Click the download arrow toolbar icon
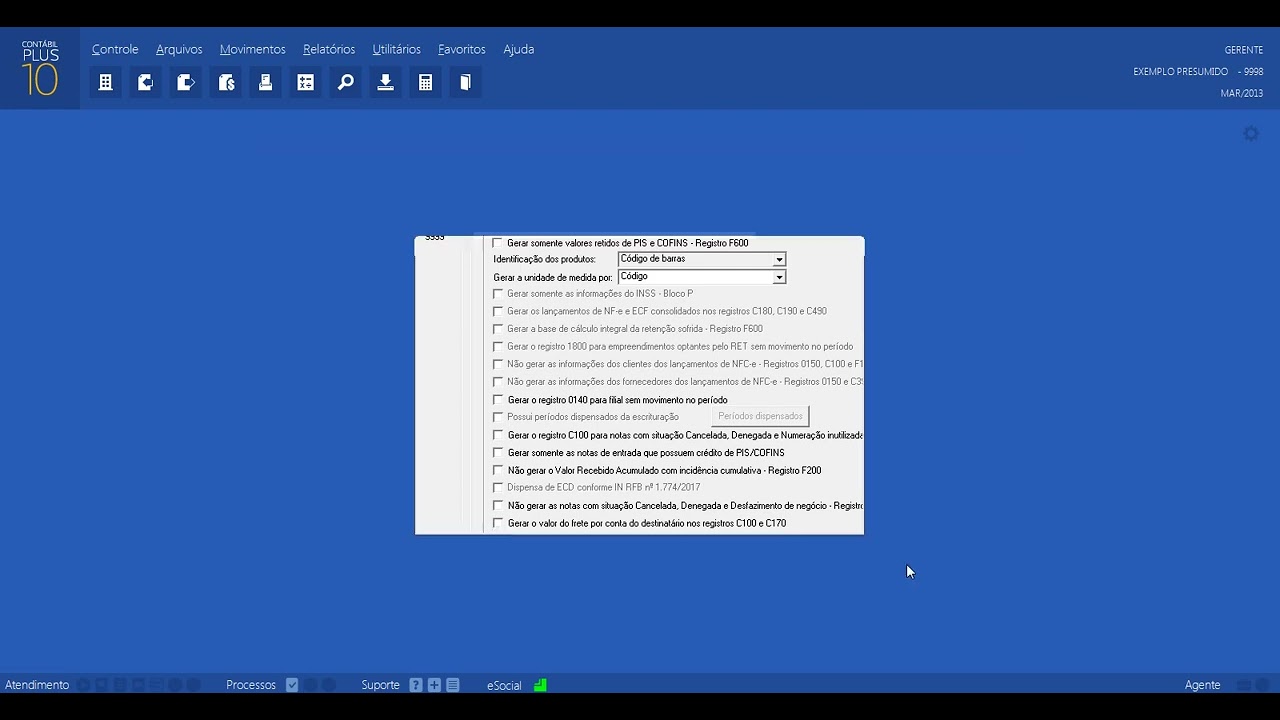This screenshot has width=1280, height=720. click(385, 83)
